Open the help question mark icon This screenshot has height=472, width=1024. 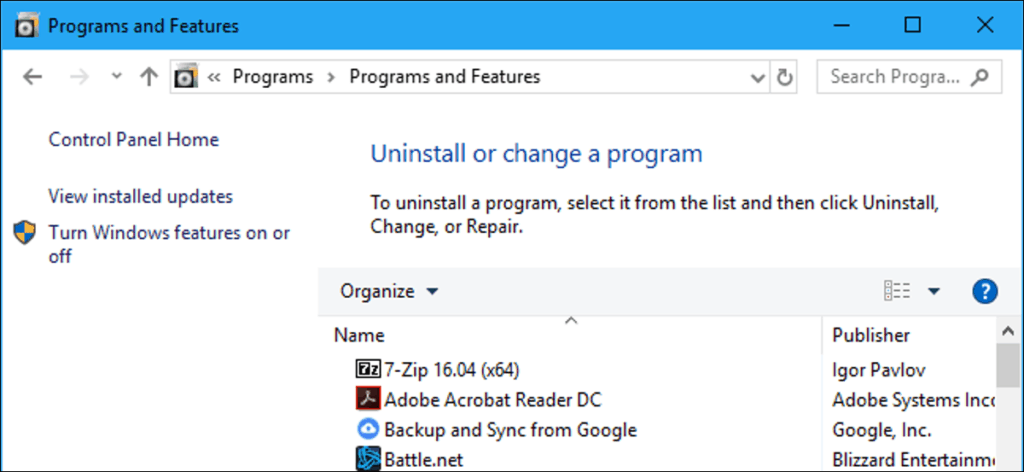click(x=984, y=291)
